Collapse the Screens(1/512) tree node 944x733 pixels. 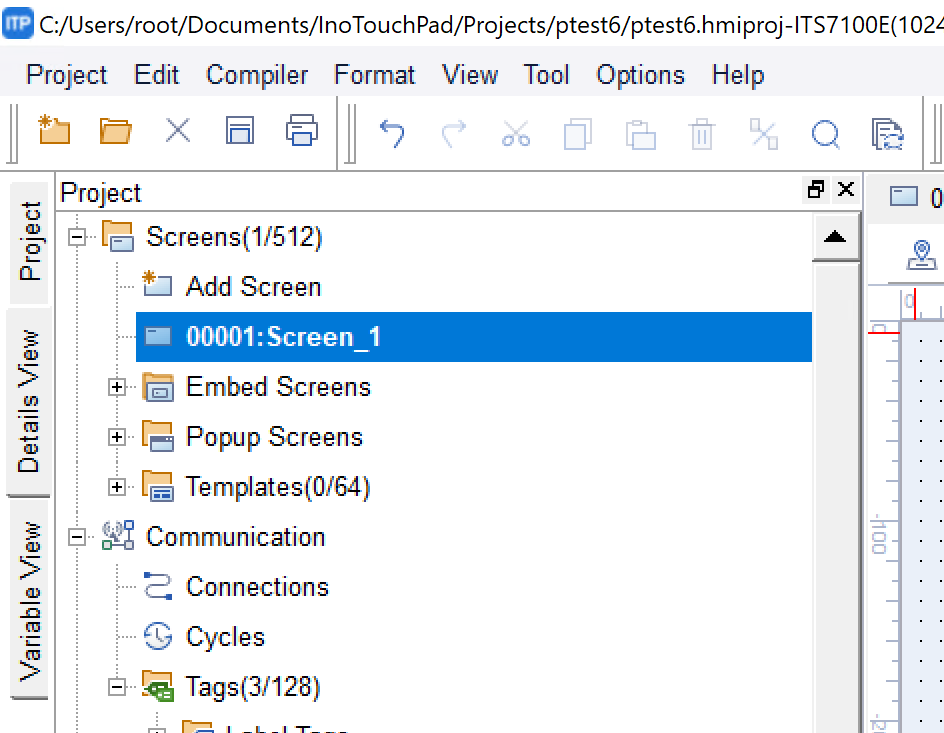78,237
